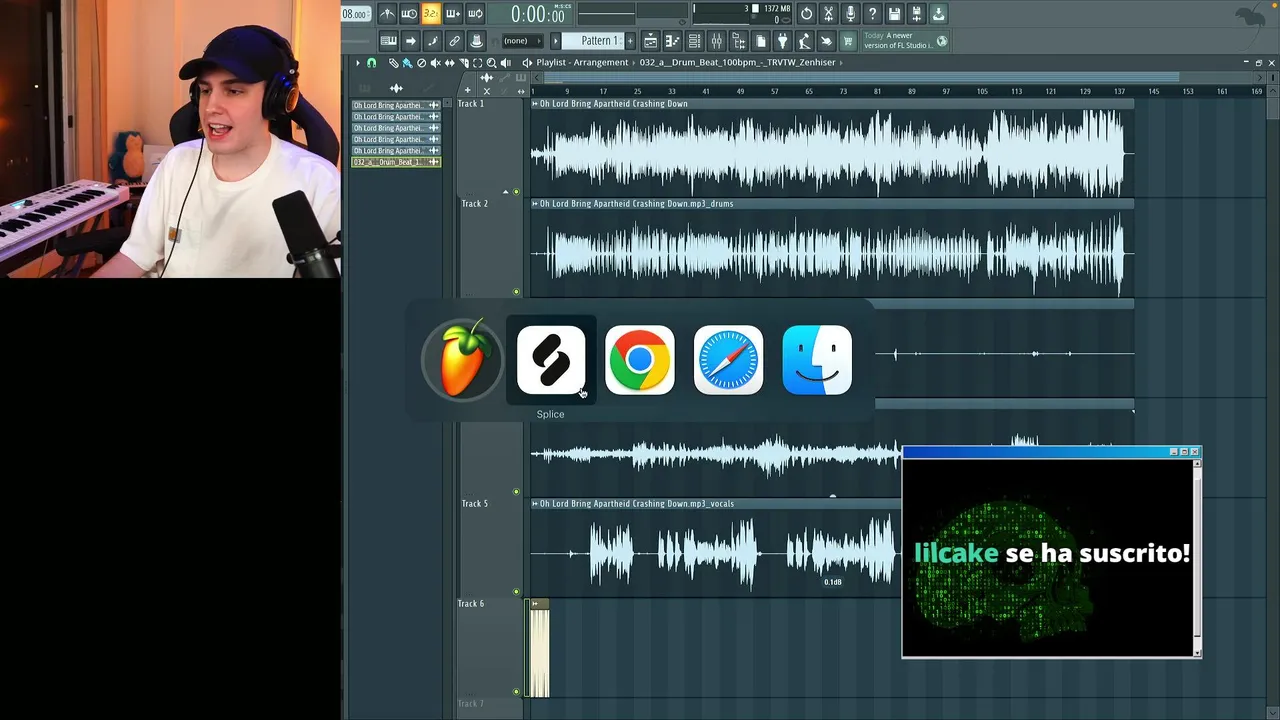This screenshot has width=1280, height=720.
Task: Mute Track 1 via its green LED
Action: coord(516,192)
